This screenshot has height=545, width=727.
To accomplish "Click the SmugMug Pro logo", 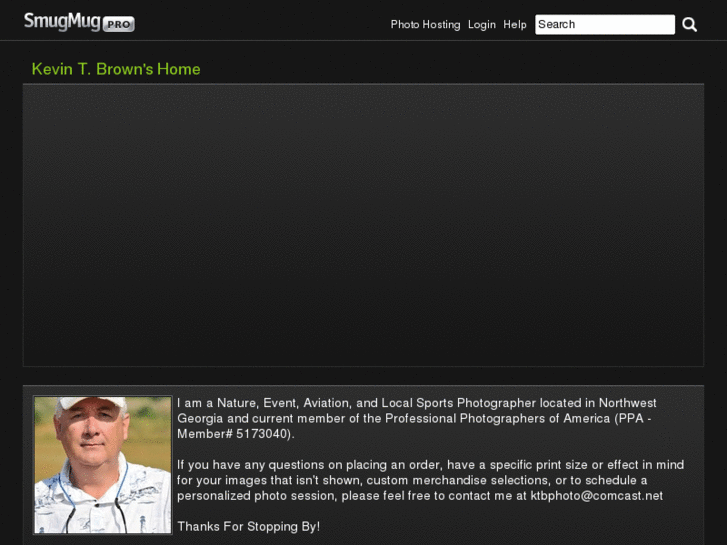I will click(79, 22).
